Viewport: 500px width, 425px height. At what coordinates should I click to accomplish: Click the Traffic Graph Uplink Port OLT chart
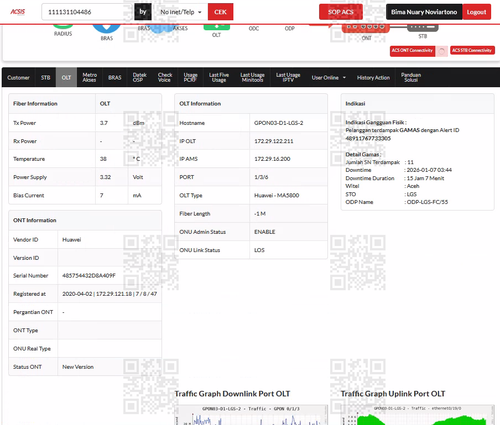418,415
